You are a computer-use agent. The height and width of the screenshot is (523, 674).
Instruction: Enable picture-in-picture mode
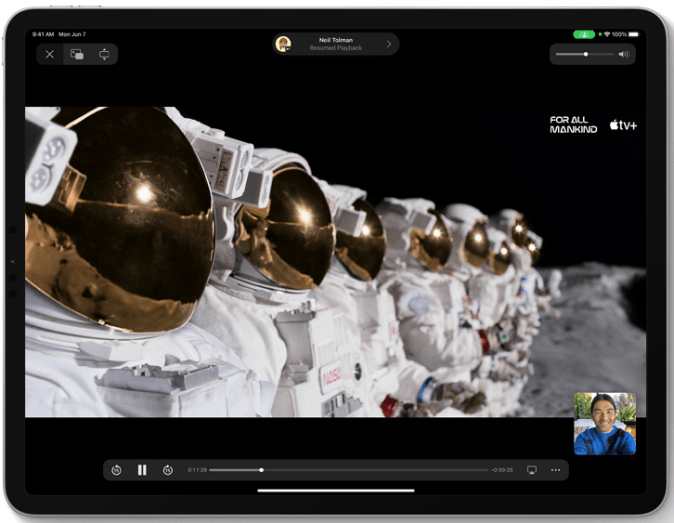point(77,55)
